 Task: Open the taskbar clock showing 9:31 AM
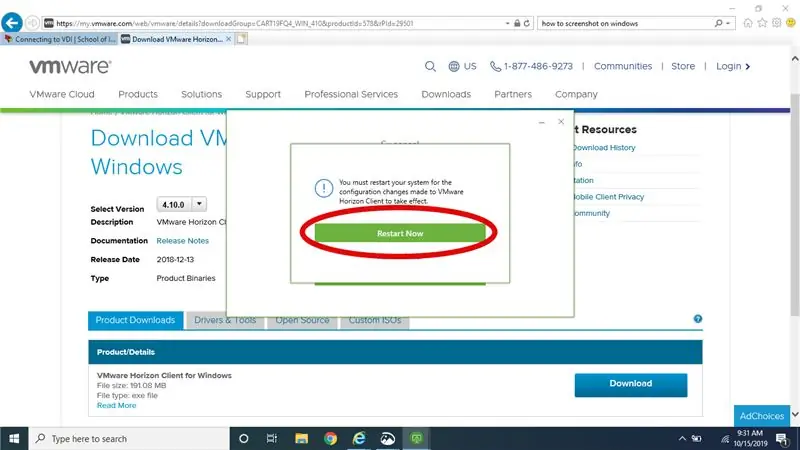pyautogui.click(x=751, y=439)
